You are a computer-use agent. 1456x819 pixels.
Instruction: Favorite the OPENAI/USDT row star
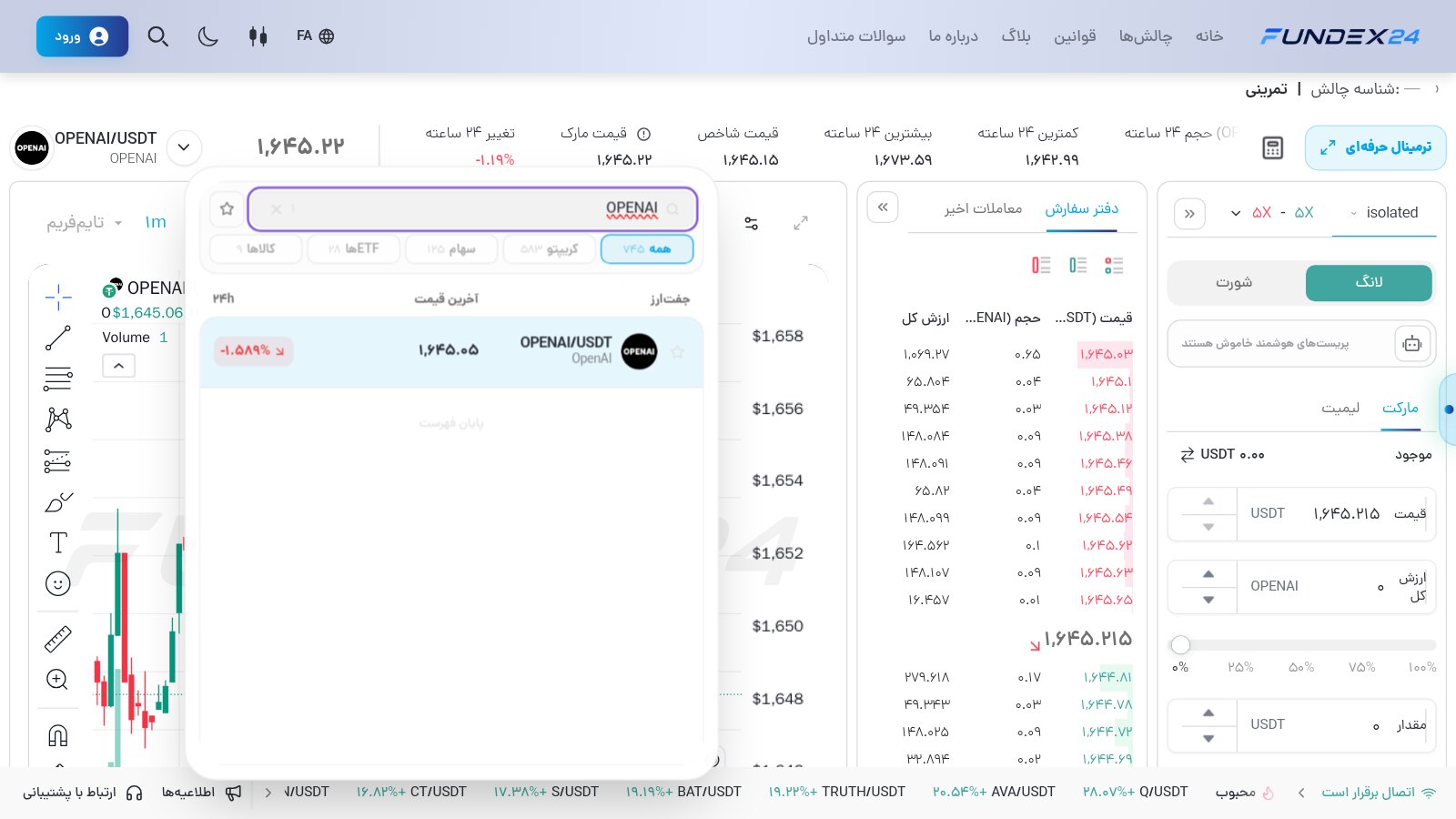click(677, 352)
